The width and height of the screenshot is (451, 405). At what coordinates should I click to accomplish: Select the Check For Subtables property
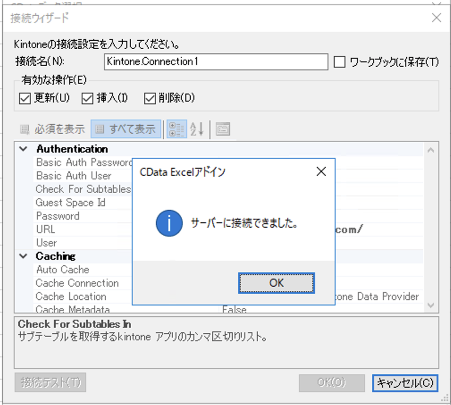pos(83,189)
